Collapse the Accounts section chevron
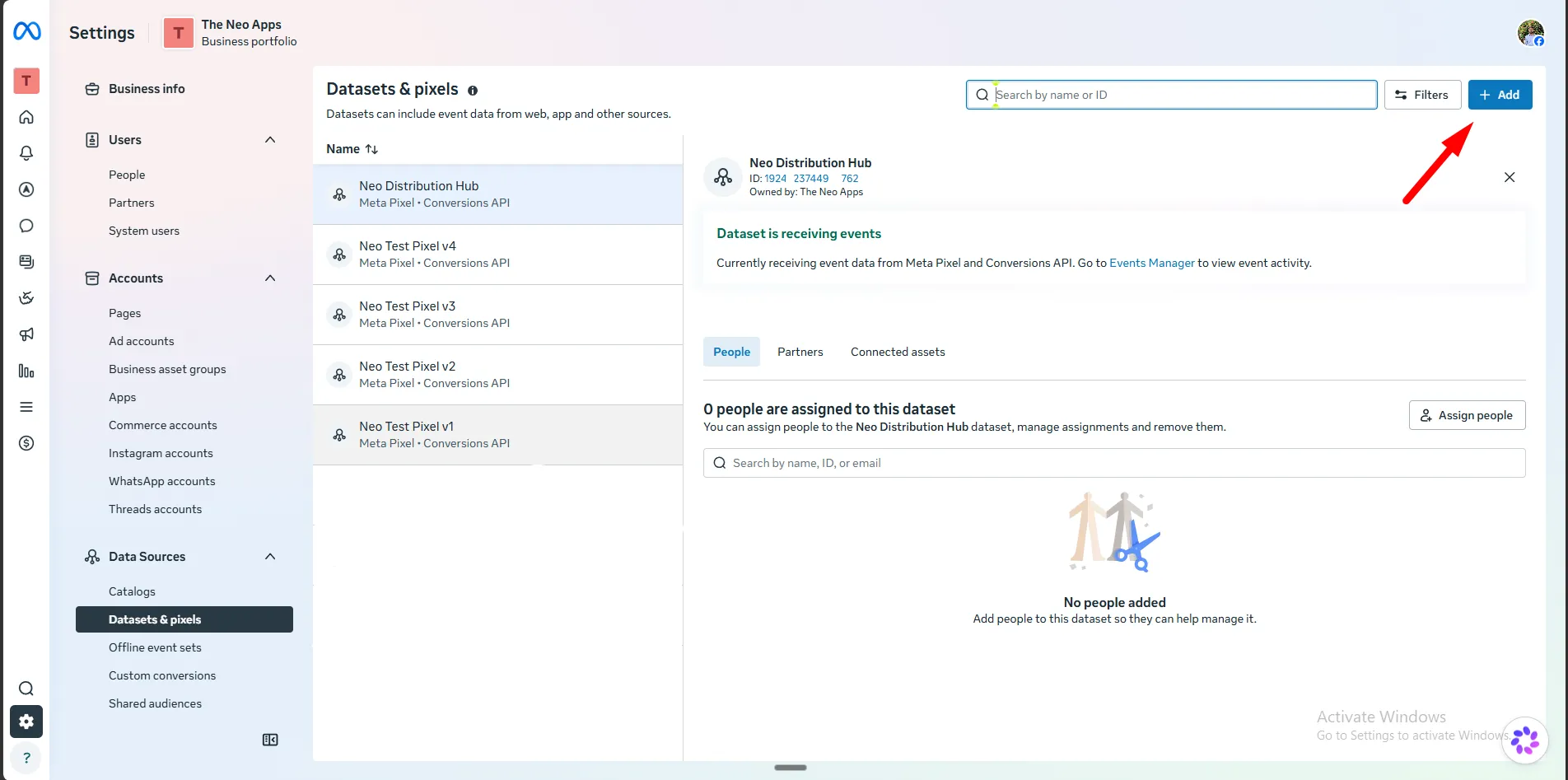Screen dimensions: 1568x780 click(x=270, y=278)
